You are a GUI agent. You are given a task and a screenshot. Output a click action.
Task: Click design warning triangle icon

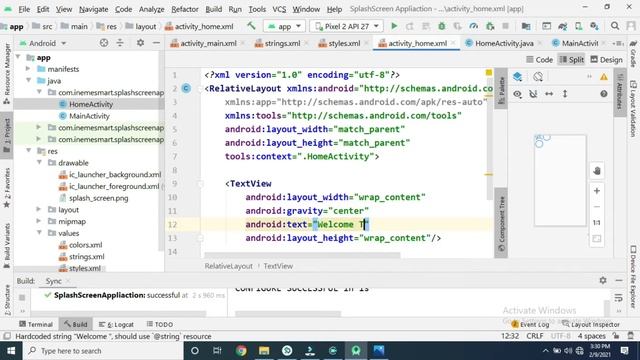(604, 77)
